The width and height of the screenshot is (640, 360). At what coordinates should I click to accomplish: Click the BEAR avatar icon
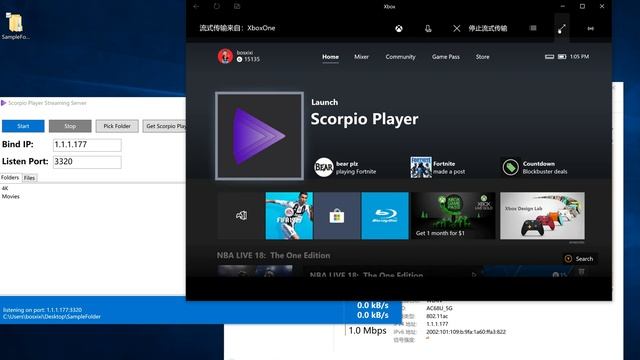(323, 167)
